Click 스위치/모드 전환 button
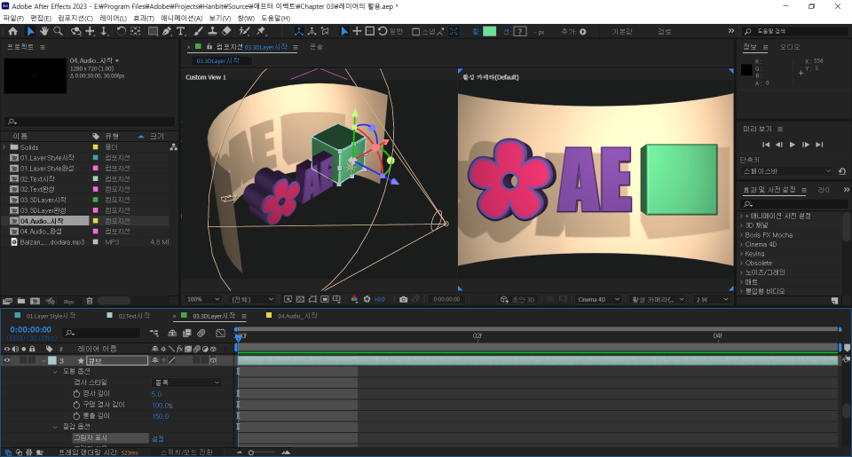852x457 pixels. pyautogui.click(x=186, y=452)
